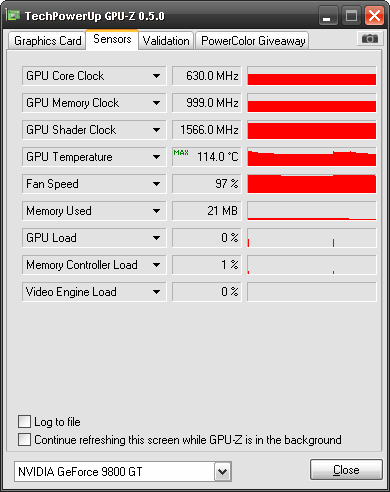The height and width of the screenshot is (492, 390).
Task: Minimize the GPU-Z window
Action: pyautogui.click(x=327, y=16)
